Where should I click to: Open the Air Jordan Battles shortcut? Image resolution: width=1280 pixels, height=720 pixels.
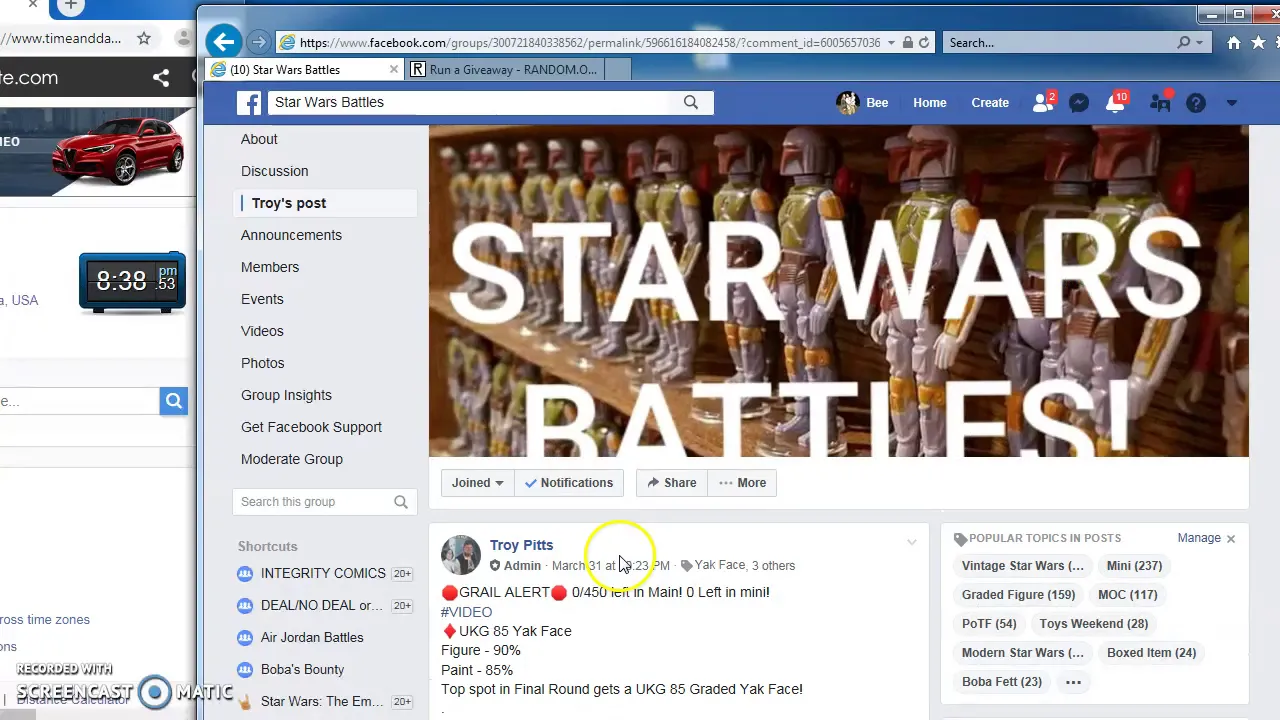pos(312,637)
